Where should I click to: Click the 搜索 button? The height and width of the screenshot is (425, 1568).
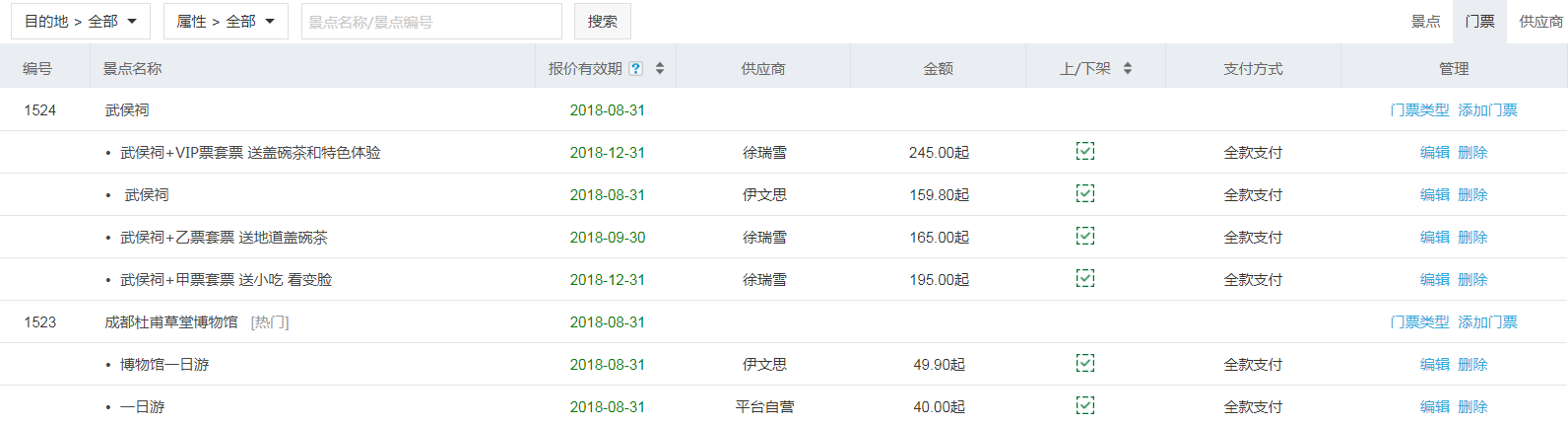coord(602,22)
